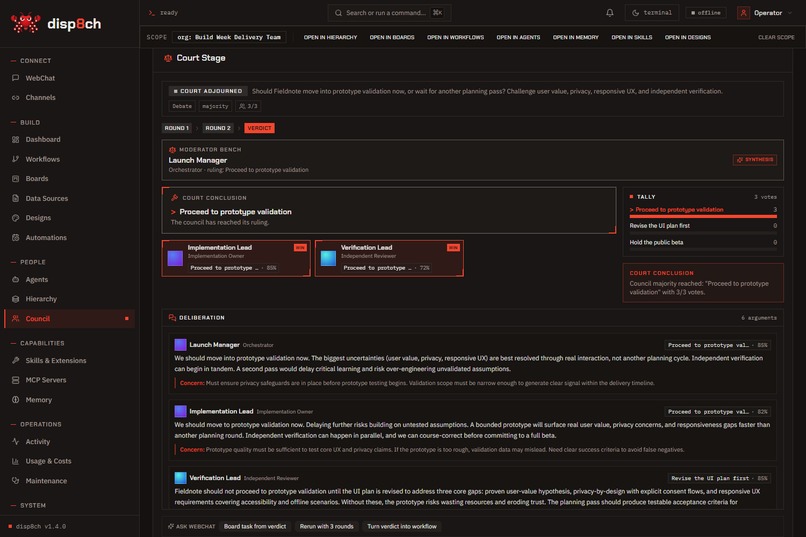Image resolution: width=806 pixels, height=537 pixels.
Task: Select the ROUND 2 step
Action: [x=218, y=128]
